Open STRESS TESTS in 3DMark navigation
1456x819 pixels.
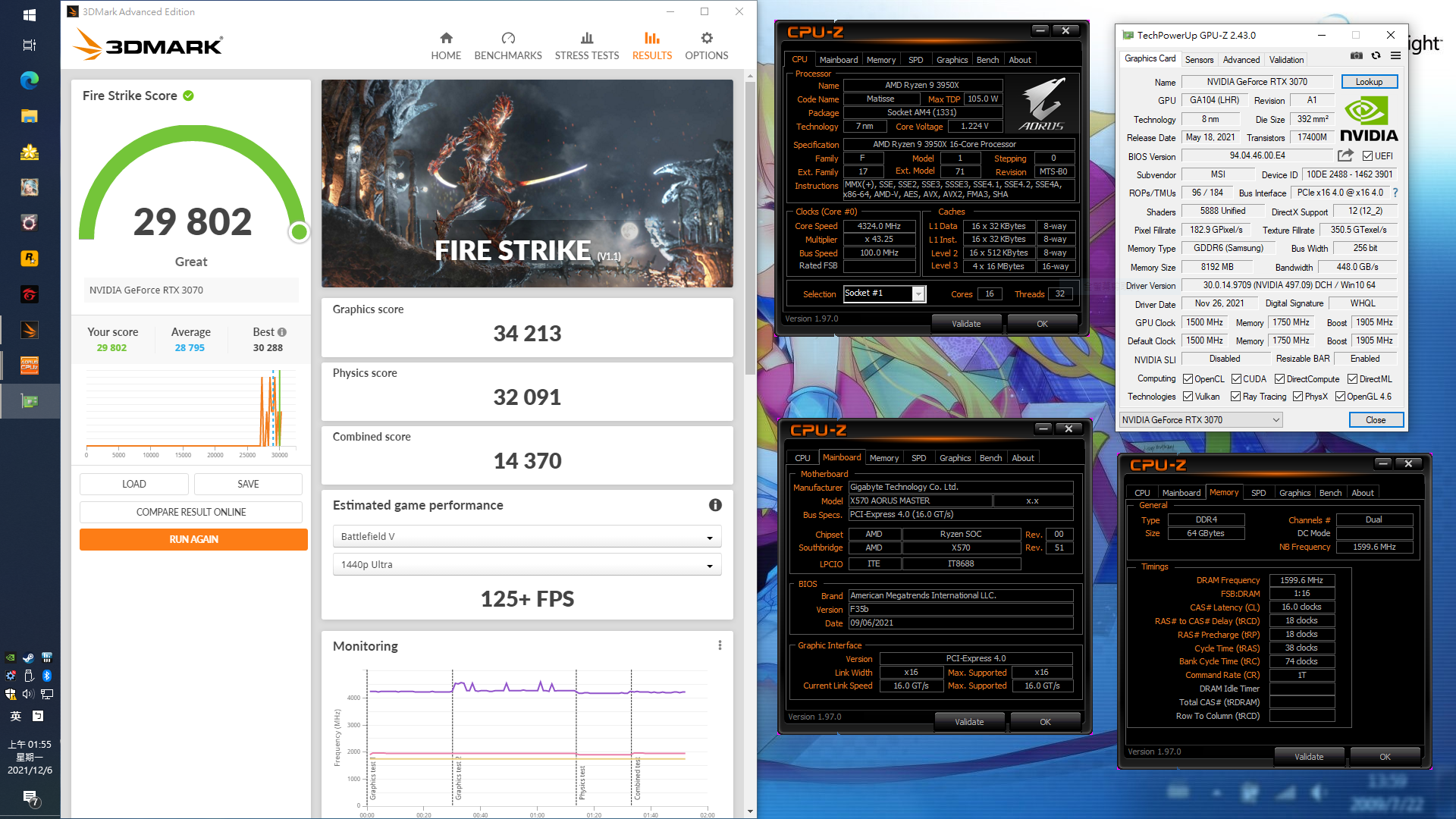click(587, 46)
